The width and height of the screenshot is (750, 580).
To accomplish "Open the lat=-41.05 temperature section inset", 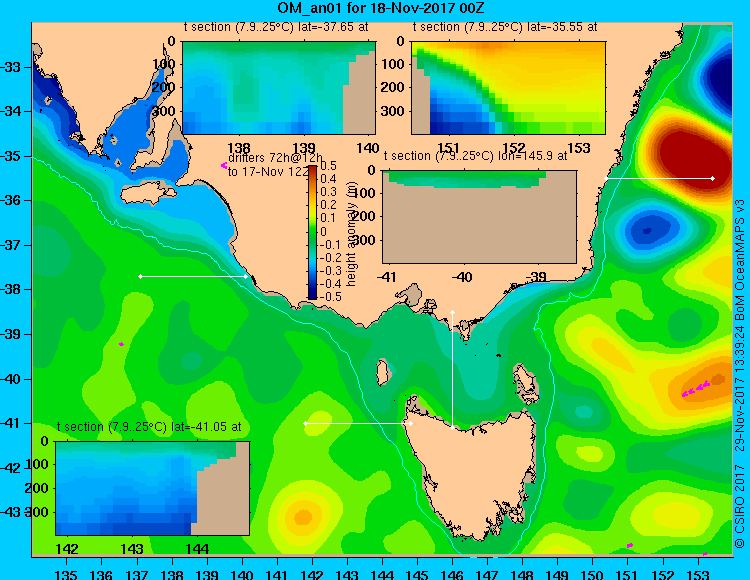I will (153, 488).
